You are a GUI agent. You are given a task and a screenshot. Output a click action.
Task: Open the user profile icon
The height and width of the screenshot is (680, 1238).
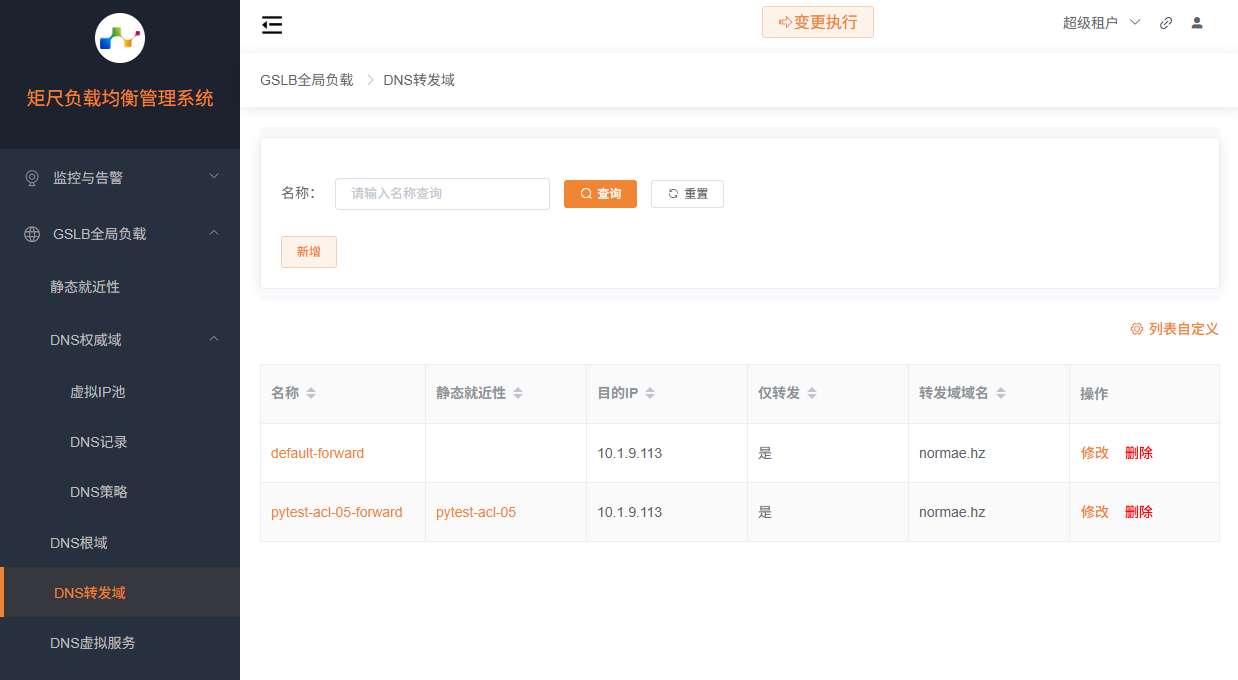coord(1197,23)
